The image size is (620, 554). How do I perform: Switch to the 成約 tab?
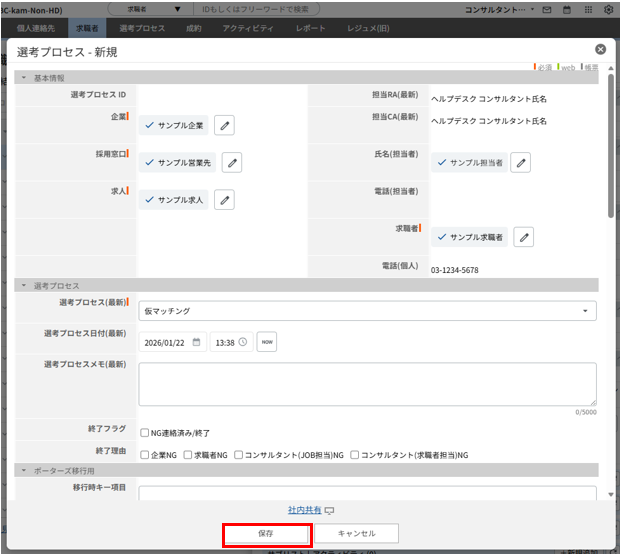tap(194, 29)
